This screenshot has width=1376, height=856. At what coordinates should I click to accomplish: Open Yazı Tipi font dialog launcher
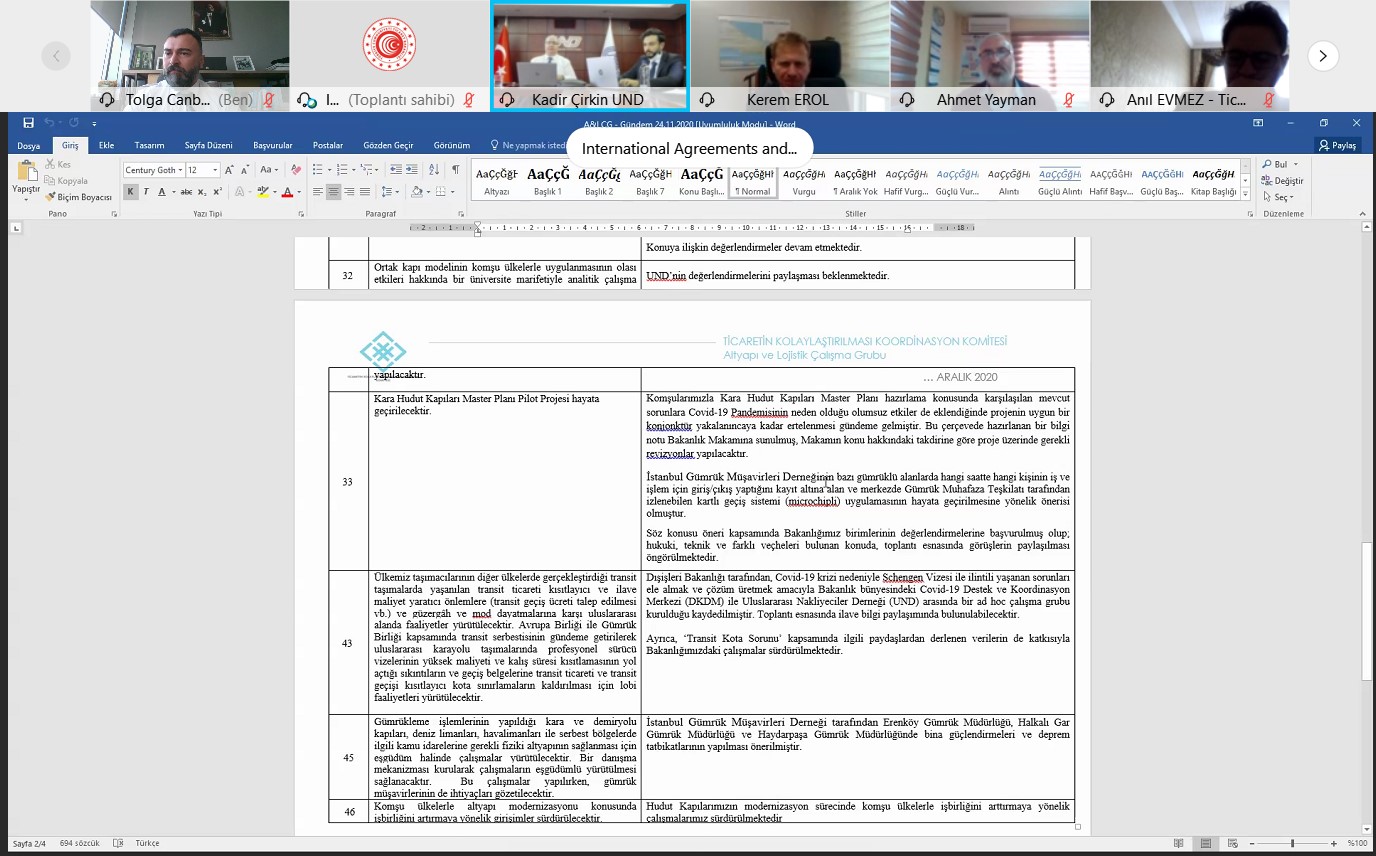(301, 214)
